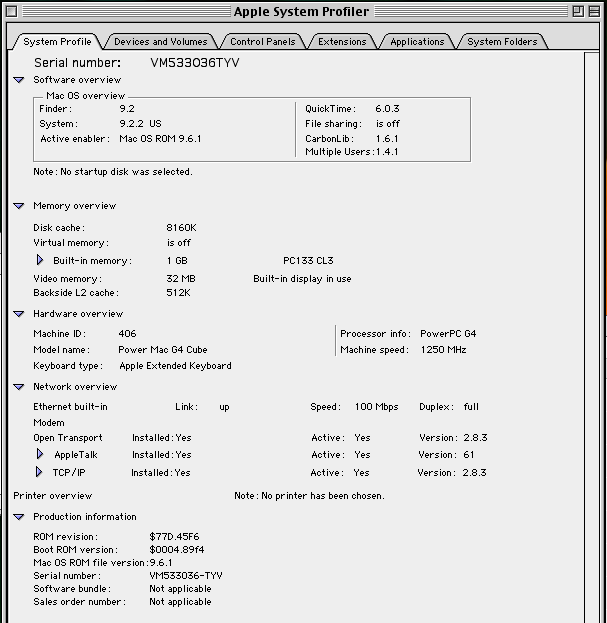Click the serial number VM533036TYV at top

click(194, 62)
